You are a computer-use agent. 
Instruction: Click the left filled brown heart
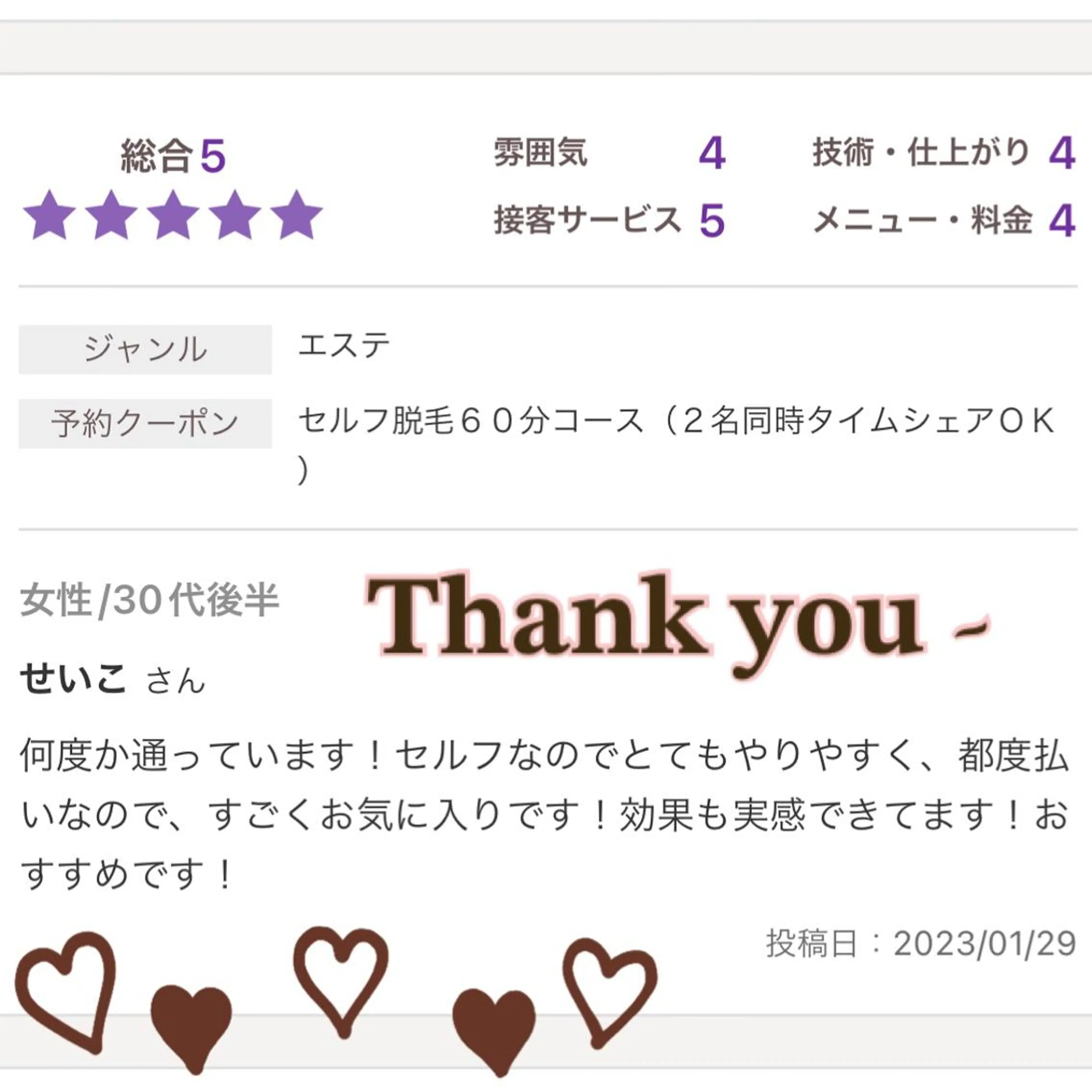[191, 1024]
